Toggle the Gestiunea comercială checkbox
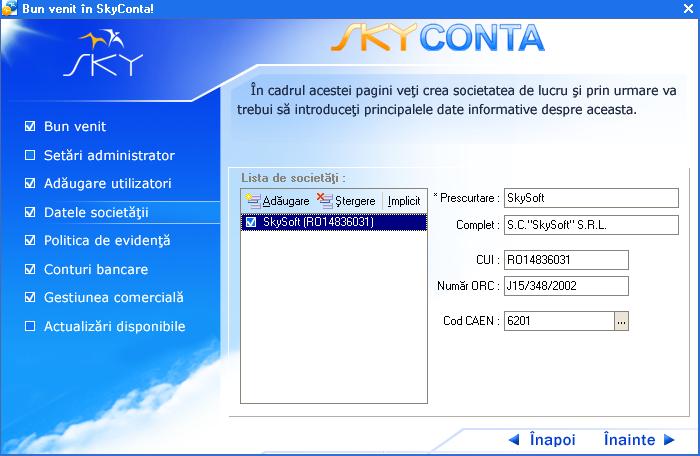 click(30, 297)
